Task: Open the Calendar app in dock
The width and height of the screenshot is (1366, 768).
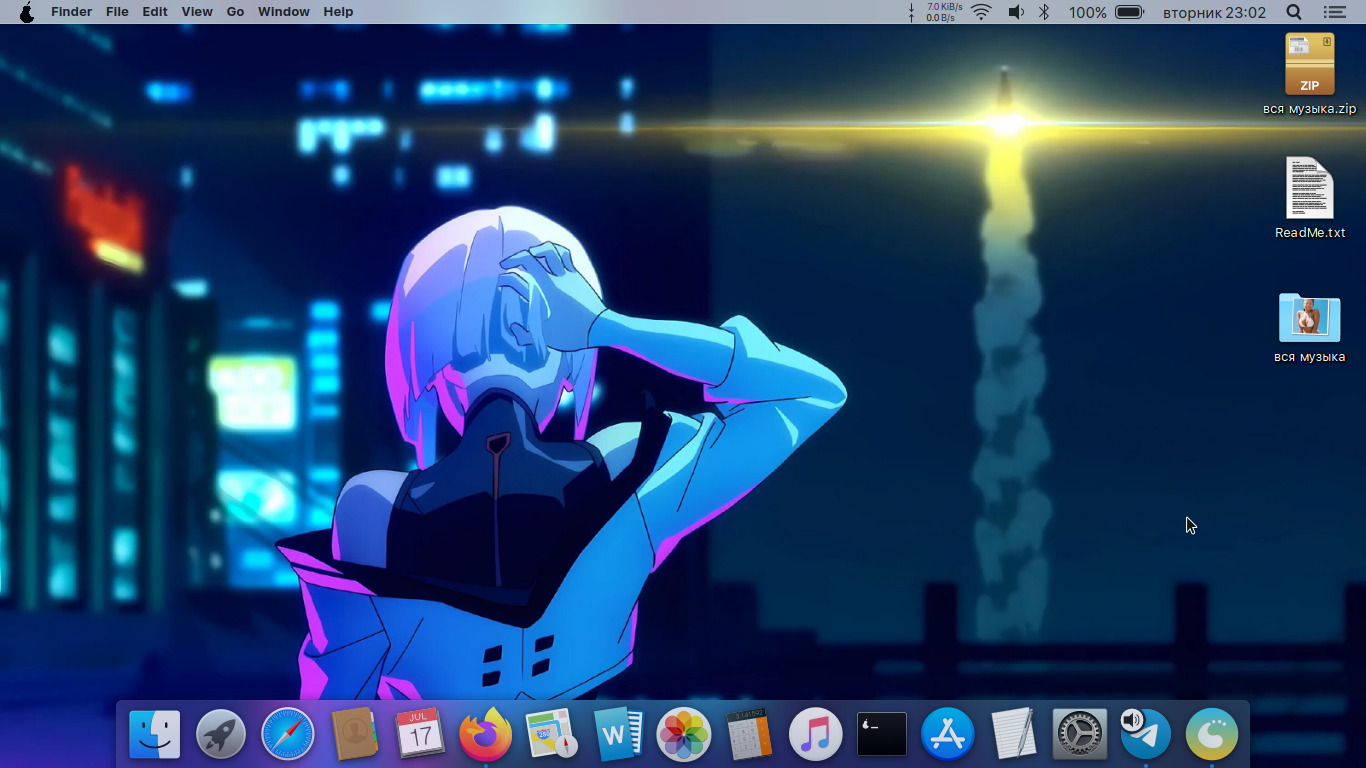Action: [419, 735]
